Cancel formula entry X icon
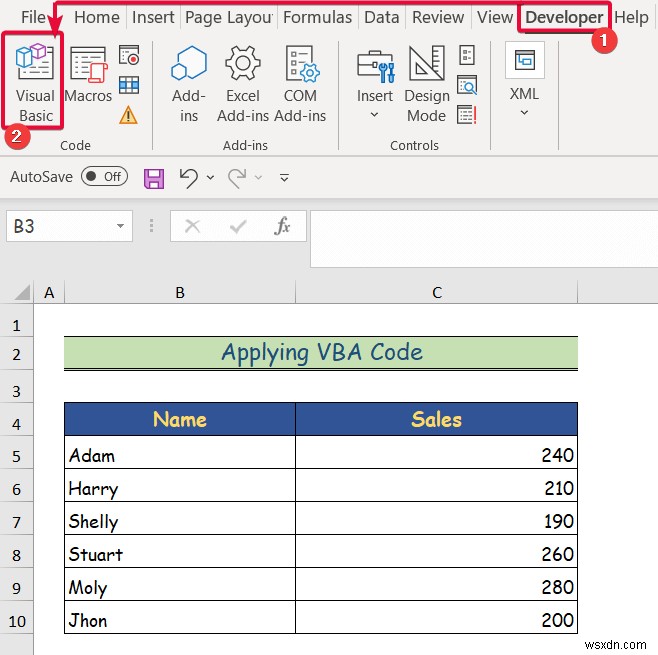Image resolution: width=658 pixels, height=655 pixels. [x=193, y=226]
